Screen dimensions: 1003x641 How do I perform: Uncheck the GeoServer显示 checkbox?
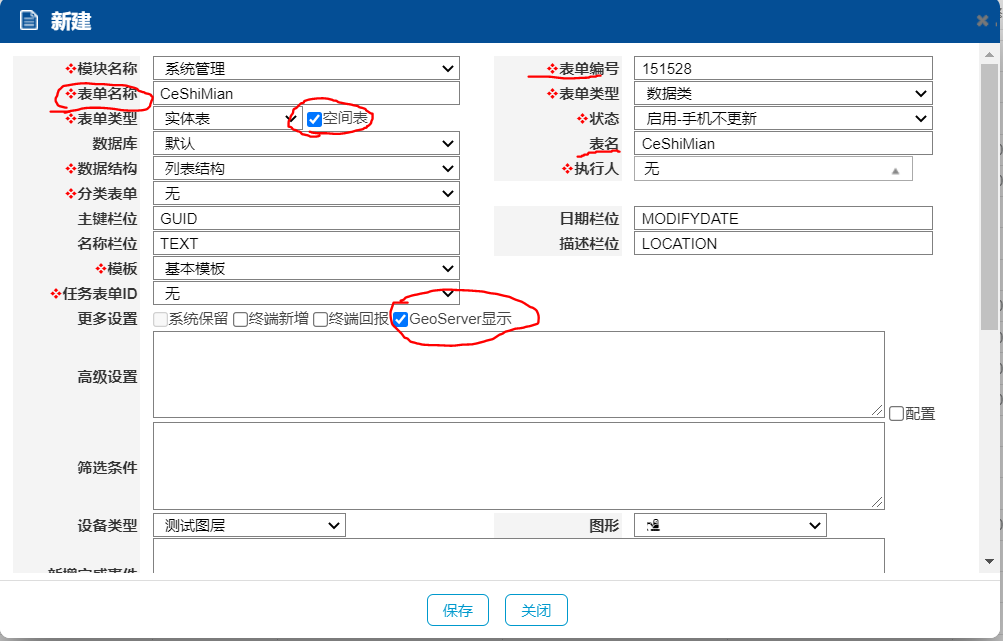pos(401,320)
